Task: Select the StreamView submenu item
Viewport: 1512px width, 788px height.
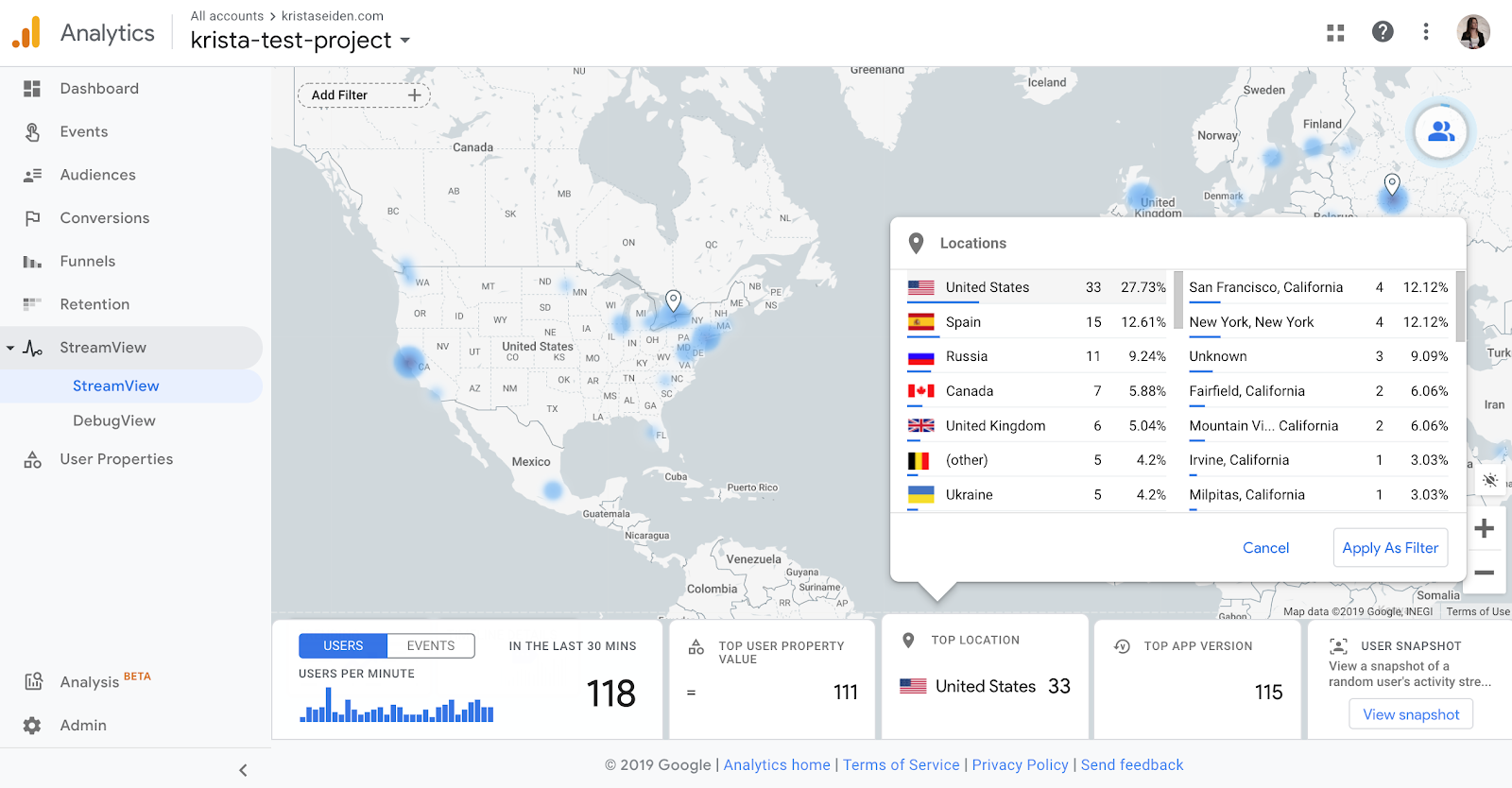Action: point(131,386)
